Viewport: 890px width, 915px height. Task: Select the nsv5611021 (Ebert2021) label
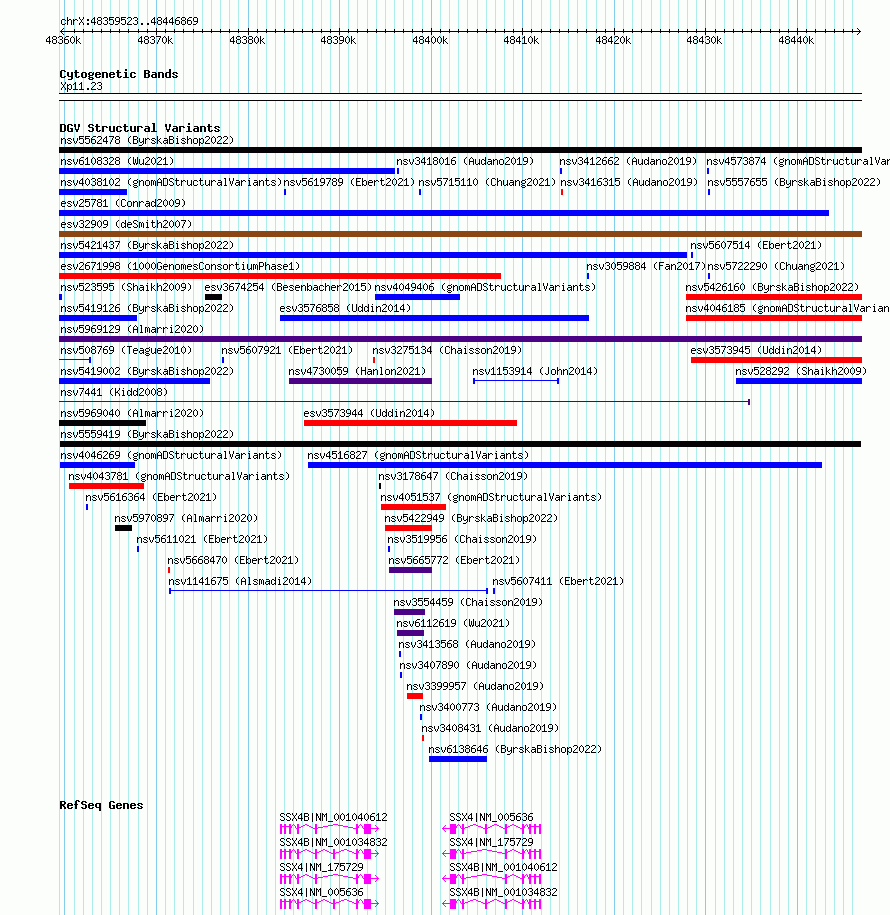pos(202,540)
